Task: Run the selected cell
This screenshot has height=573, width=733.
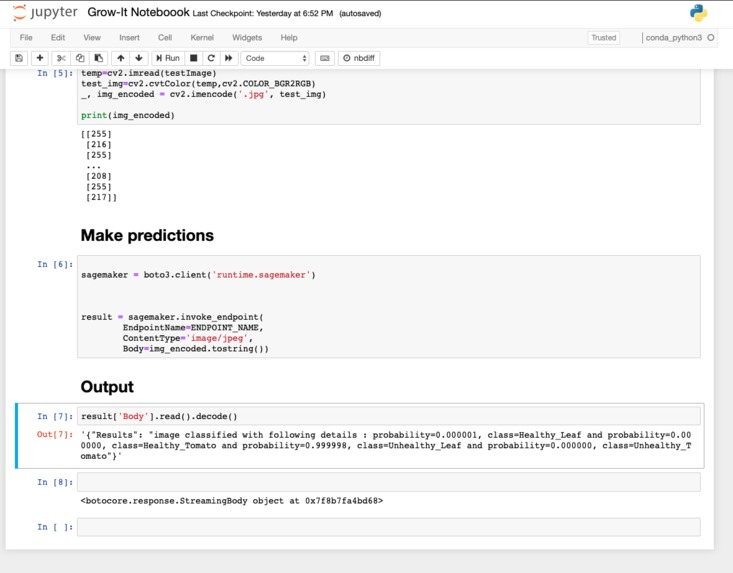Action: tap(168, 58)
